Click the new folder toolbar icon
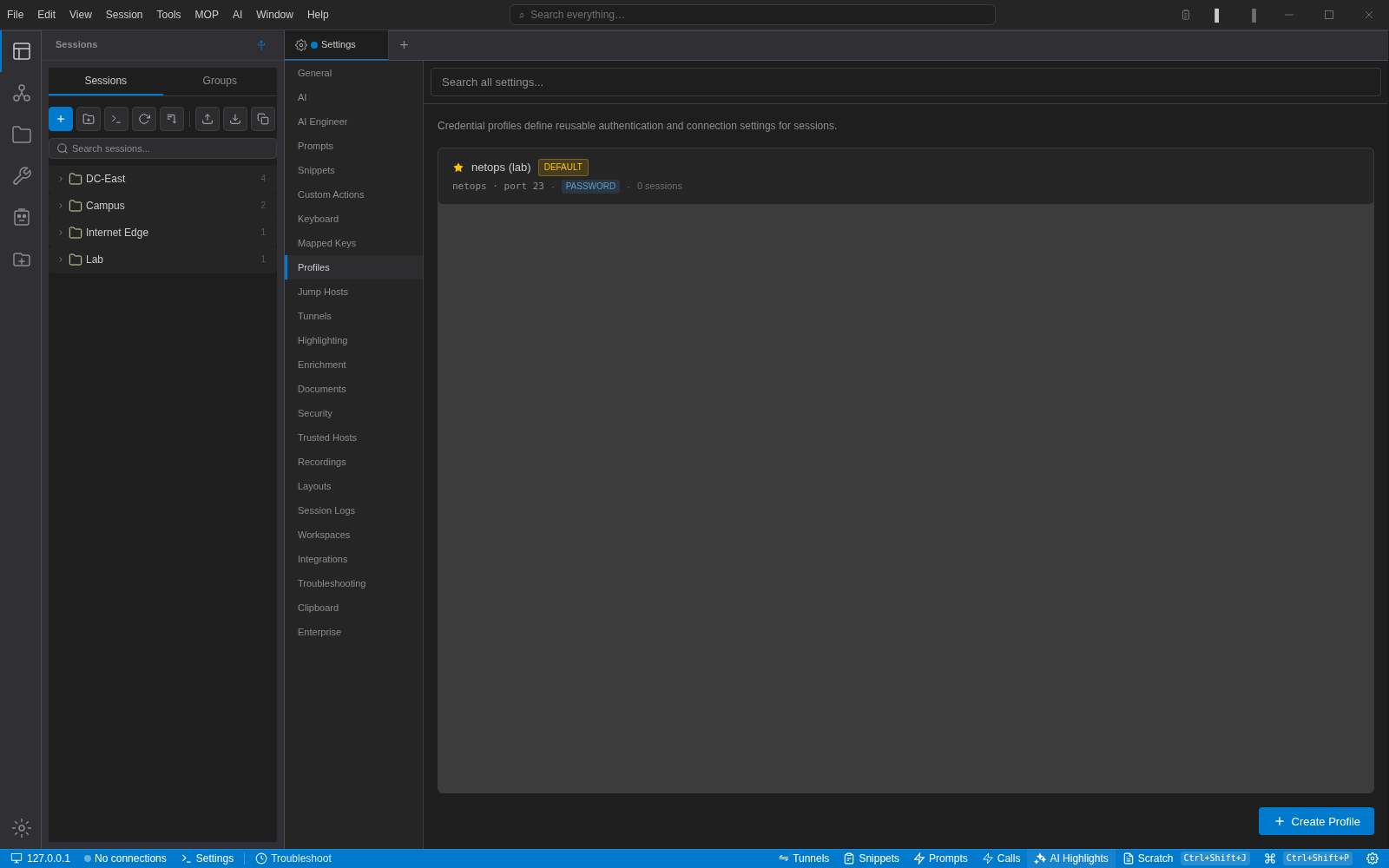Screen dimensions: 1389x868 point(89,119)
